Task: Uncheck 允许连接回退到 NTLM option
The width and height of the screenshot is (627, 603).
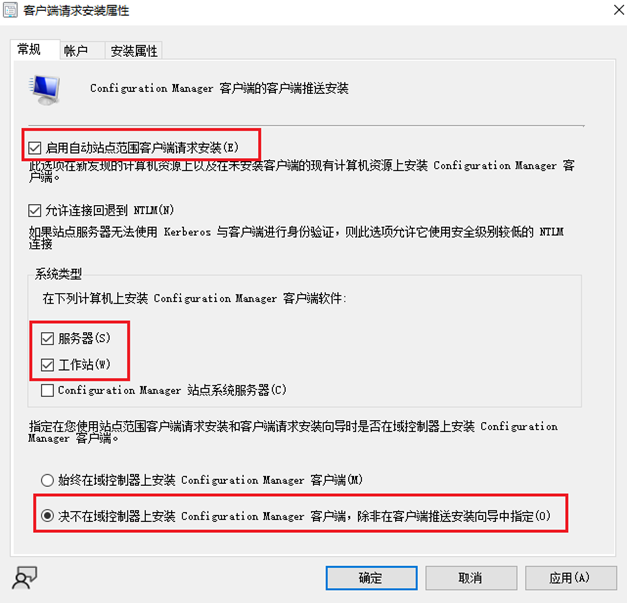Action: pos(35,210)
